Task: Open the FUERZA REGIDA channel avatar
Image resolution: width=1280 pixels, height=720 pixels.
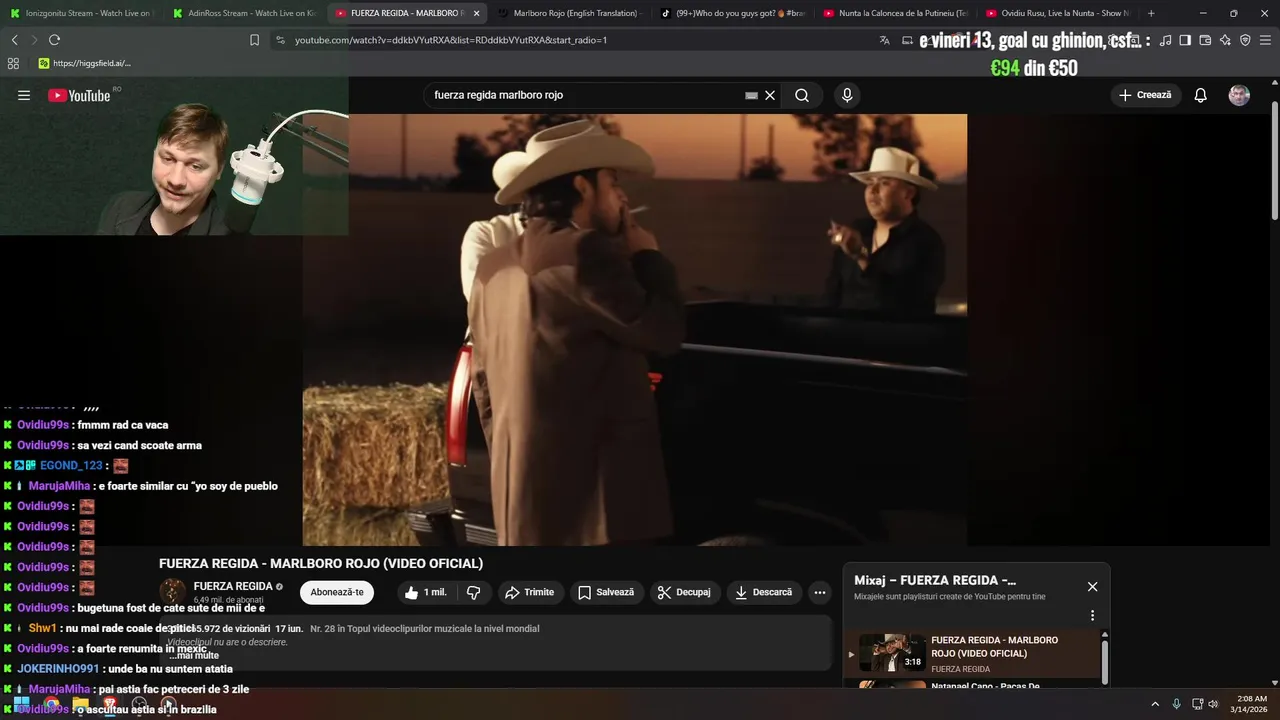Action: click(x=172, y=591)
